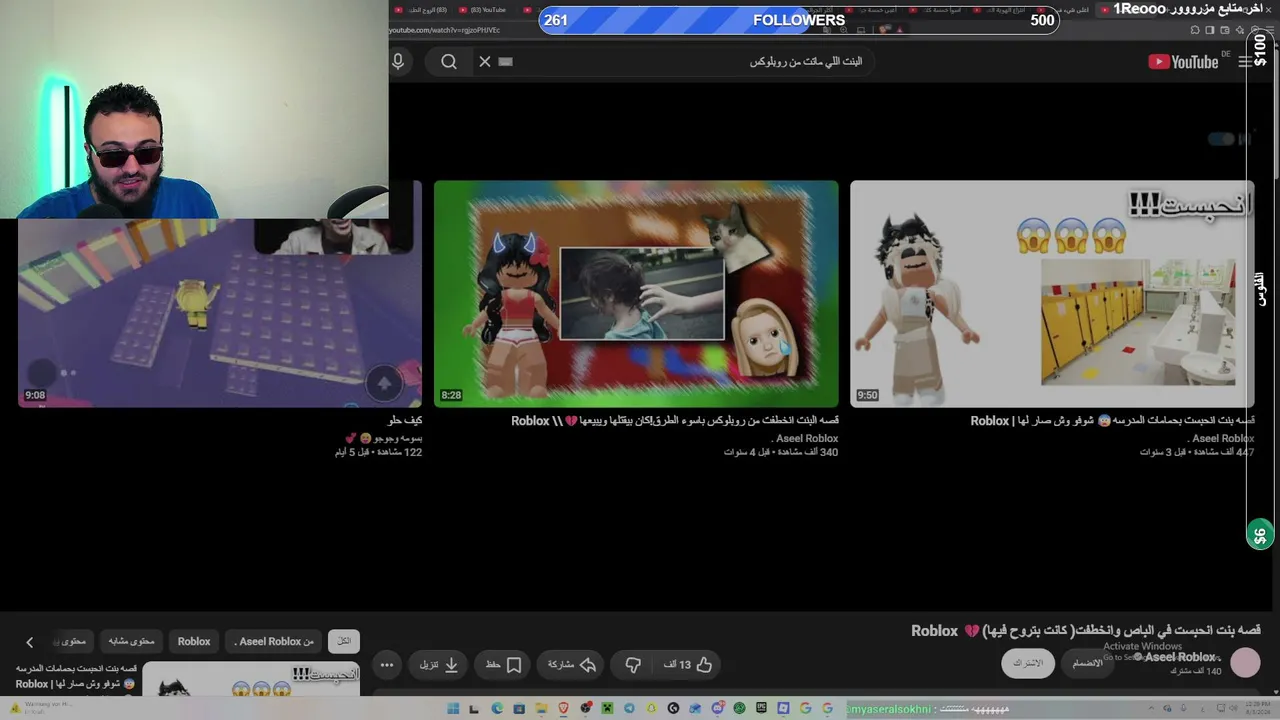Viewport: 1280px width, 720px height.
Task: Clear the YouTube search query
Action: click(485, 62)
